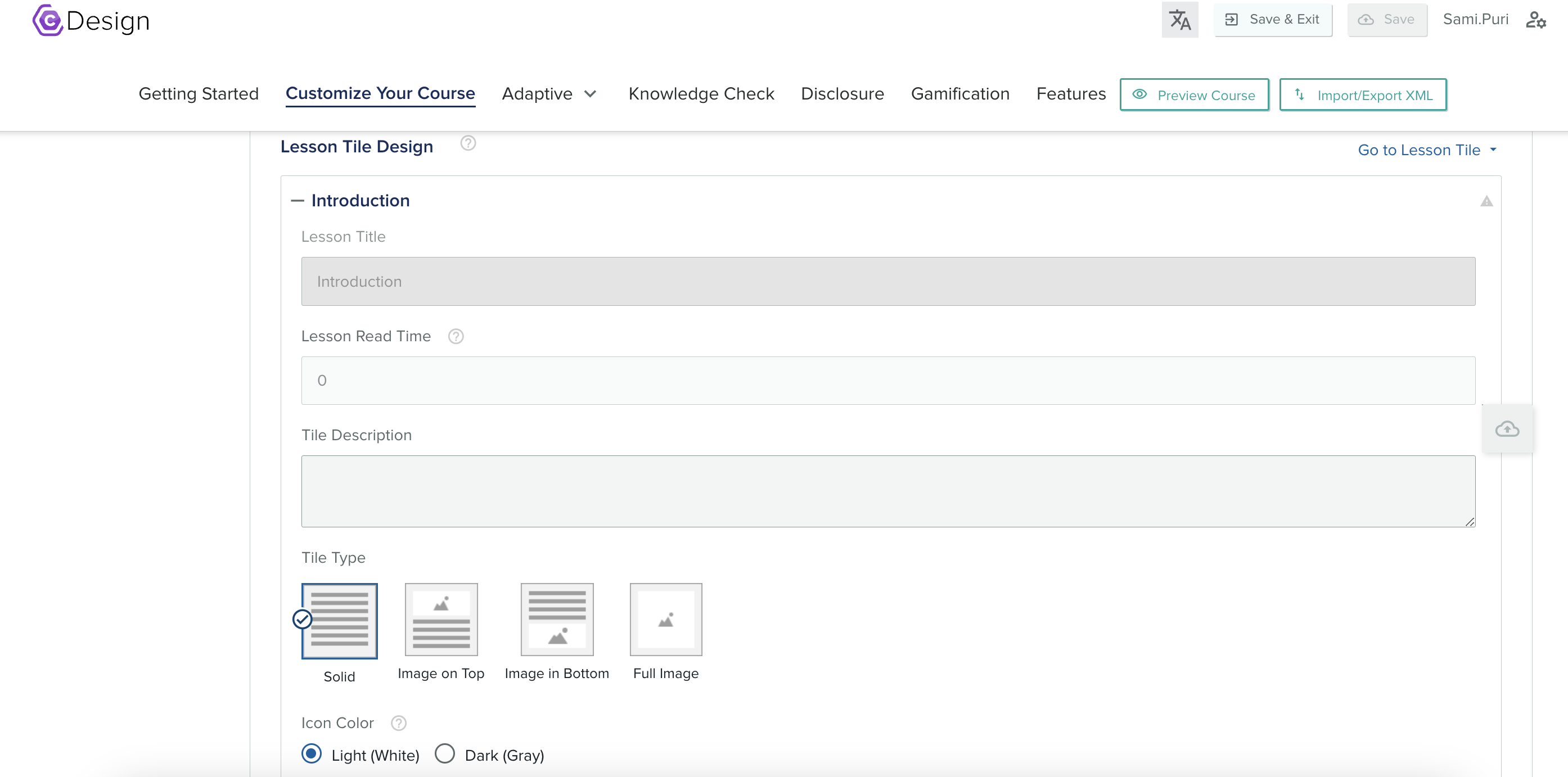Click the Lesson Title input field
1568x777 pixels.
click(889, 281)
